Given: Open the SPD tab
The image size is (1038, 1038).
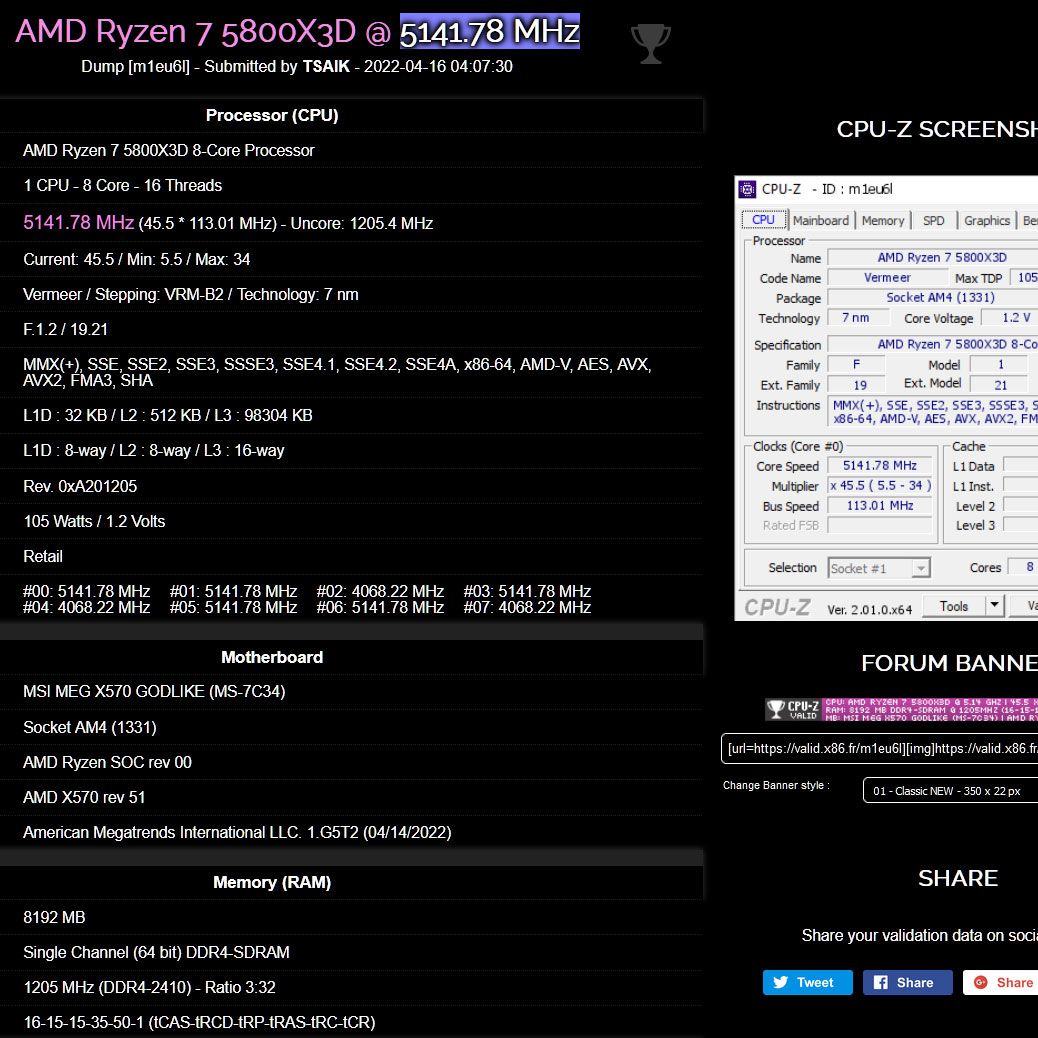Looking at the screenshot, I should (x=933, y=220).
